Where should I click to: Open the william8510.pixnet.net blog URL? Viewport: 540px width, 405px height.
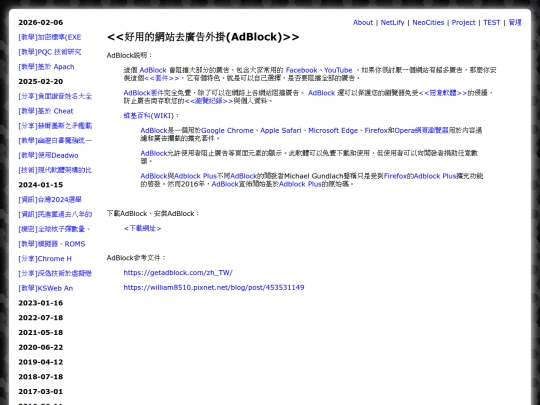coord(214,288)
